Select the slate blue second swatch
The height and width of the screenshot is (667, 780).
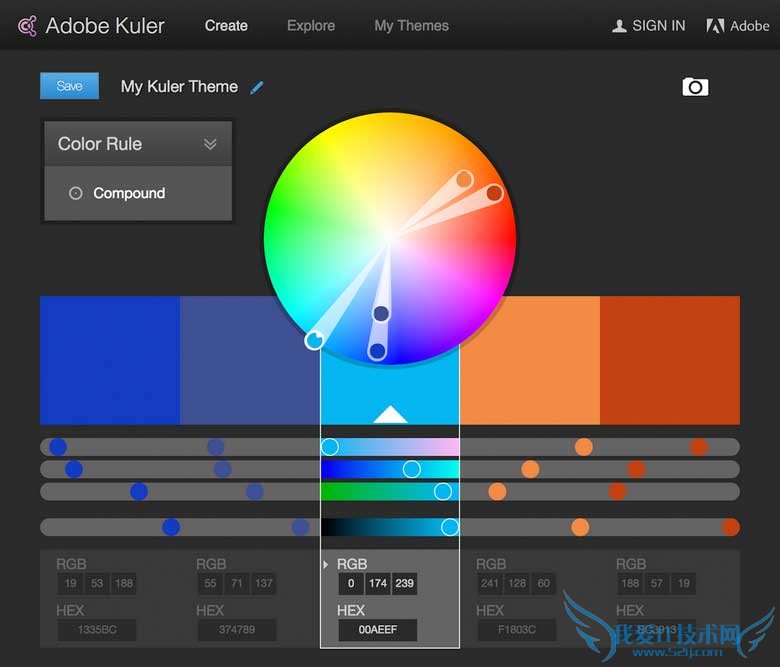tap(249, 360)
